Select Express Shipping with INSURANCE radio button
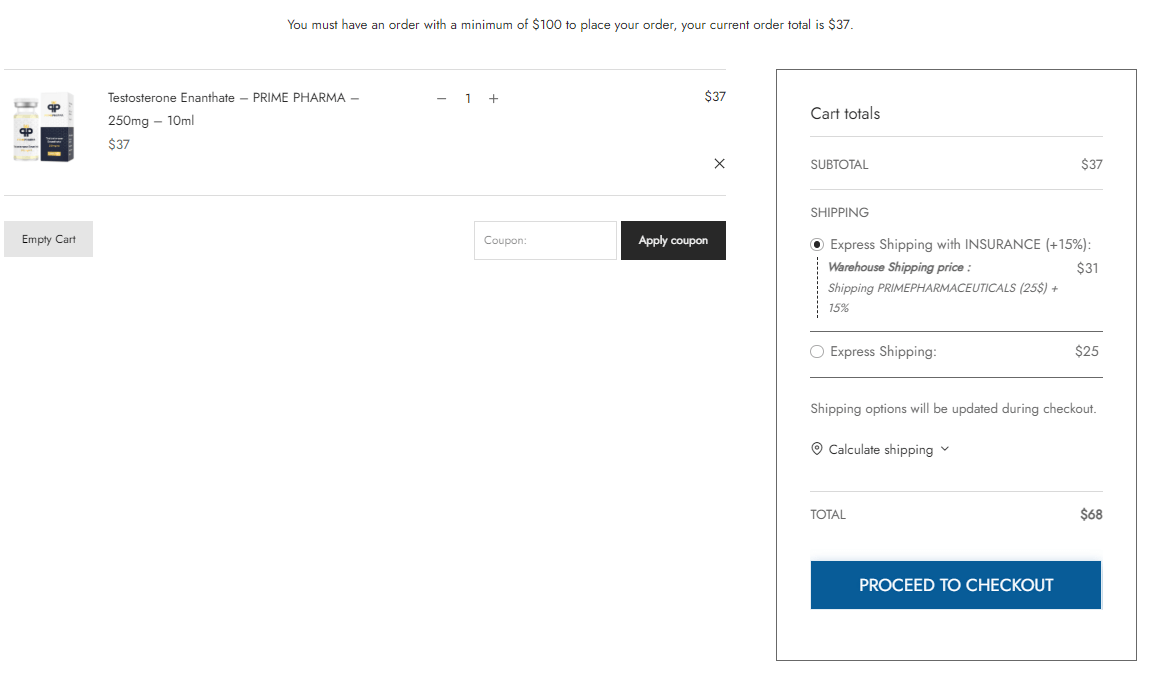Viewport: 1149px width, 673px height. 817,245
